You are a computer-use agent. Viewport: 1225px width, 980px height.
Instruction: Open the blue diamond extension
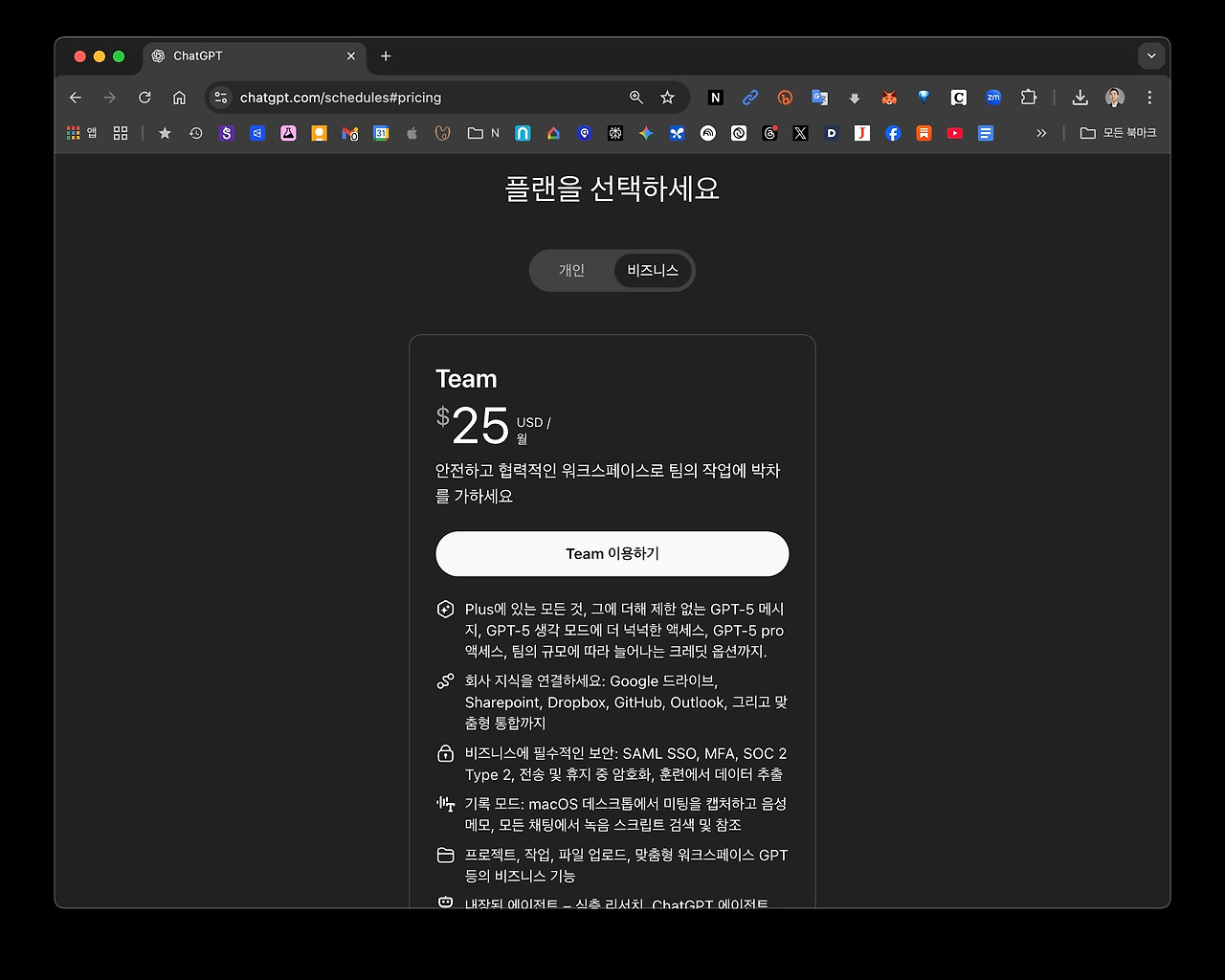[x=924, y=98]
